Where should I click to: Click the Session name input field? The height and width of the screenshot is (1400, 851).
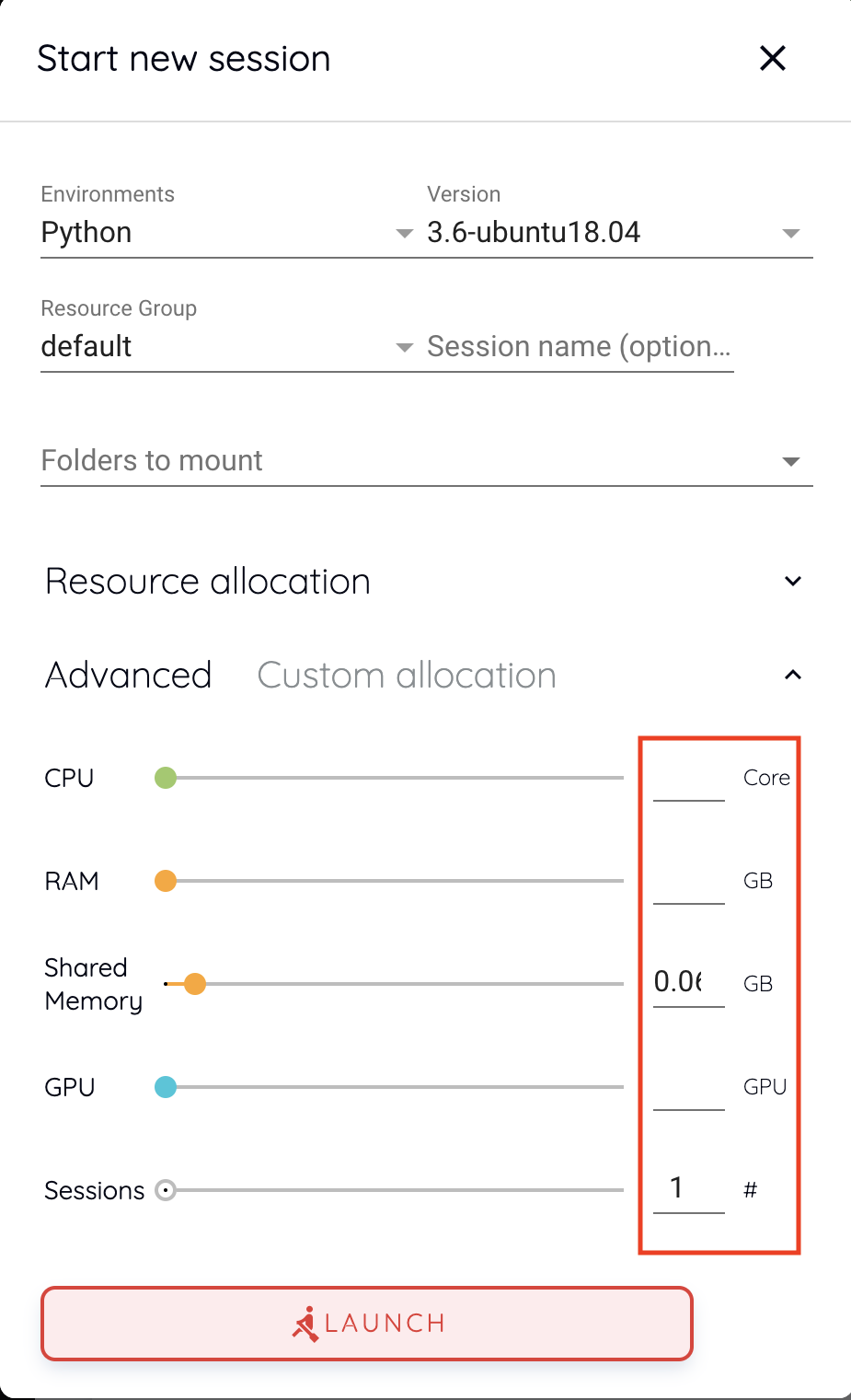point(578,347)
